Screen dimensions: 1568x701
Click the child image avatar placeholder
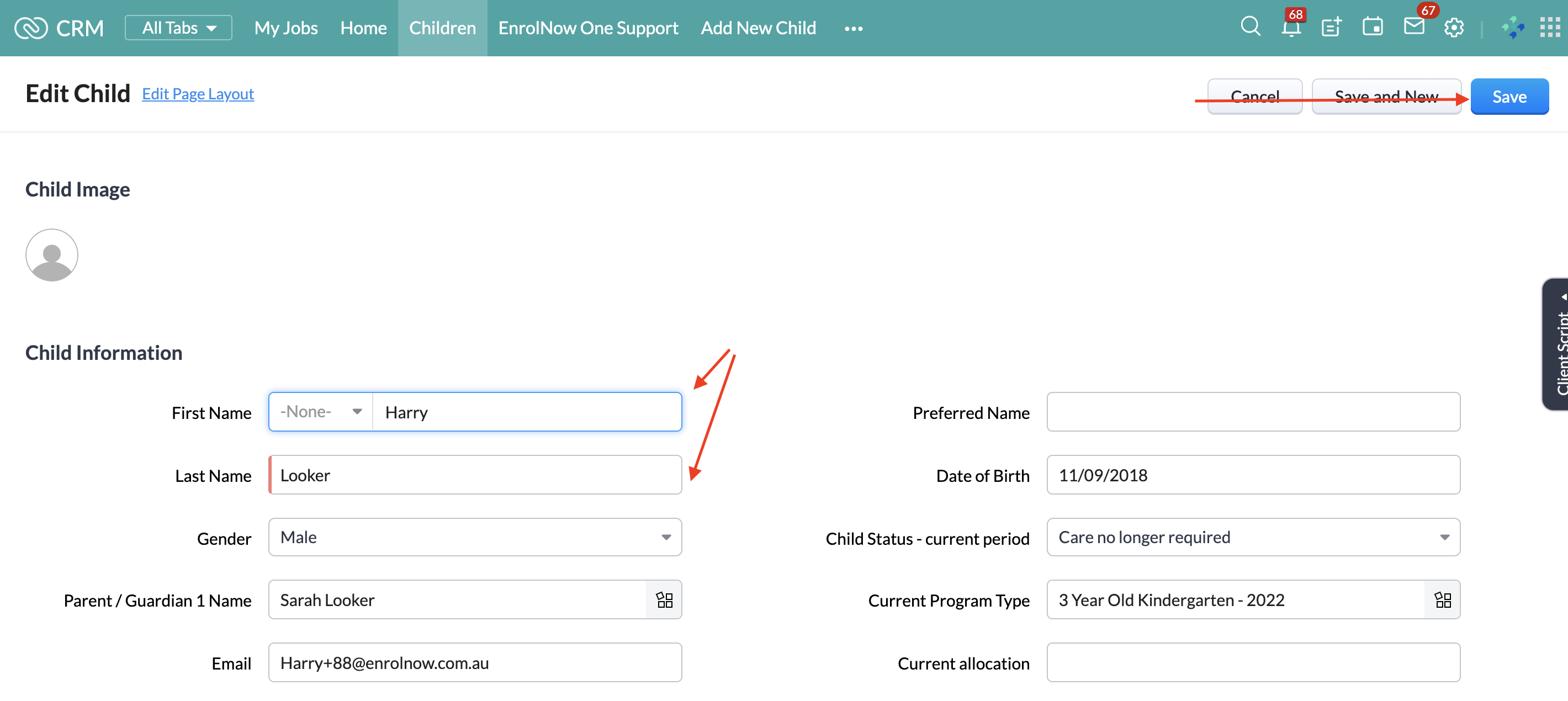52,255
